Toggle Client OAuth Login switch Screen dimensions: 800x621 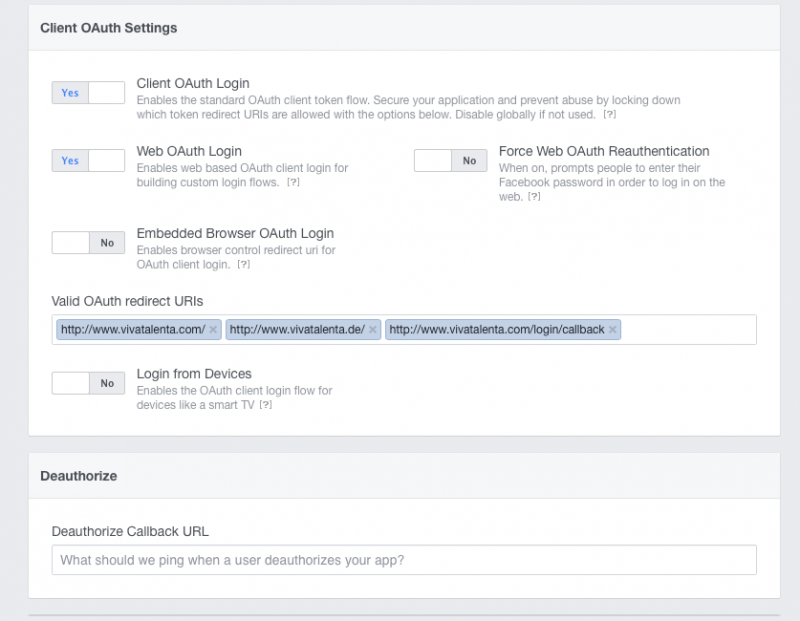[x=88, y=92]
